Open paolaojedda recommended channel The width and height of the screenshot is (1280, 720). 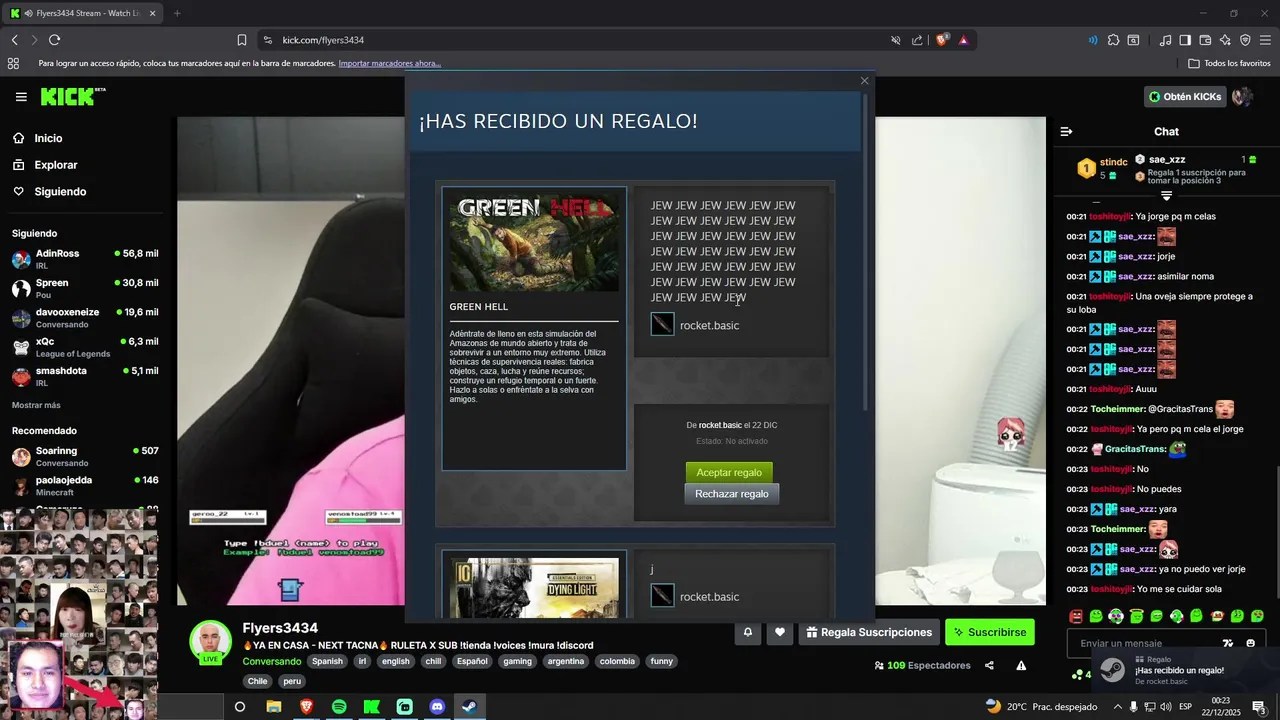[85, 486]
